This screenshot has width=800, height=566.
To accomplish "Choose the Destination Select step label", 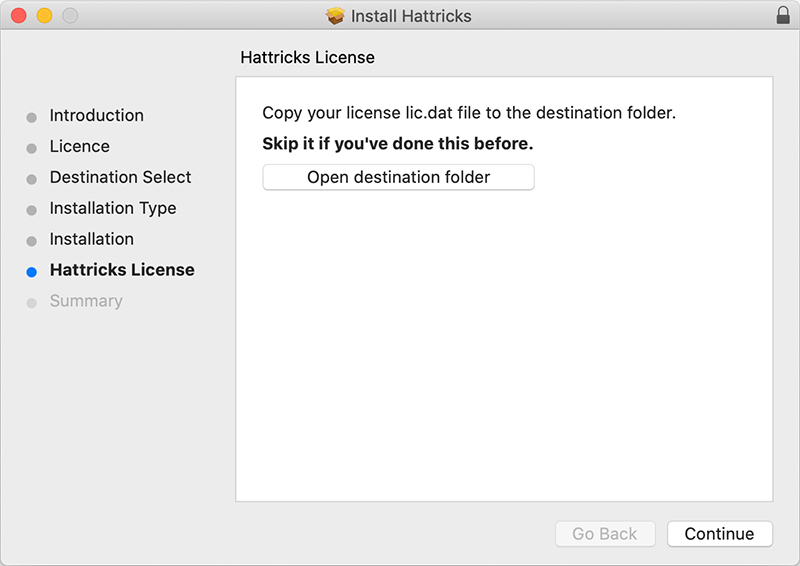I will point(121,178).
